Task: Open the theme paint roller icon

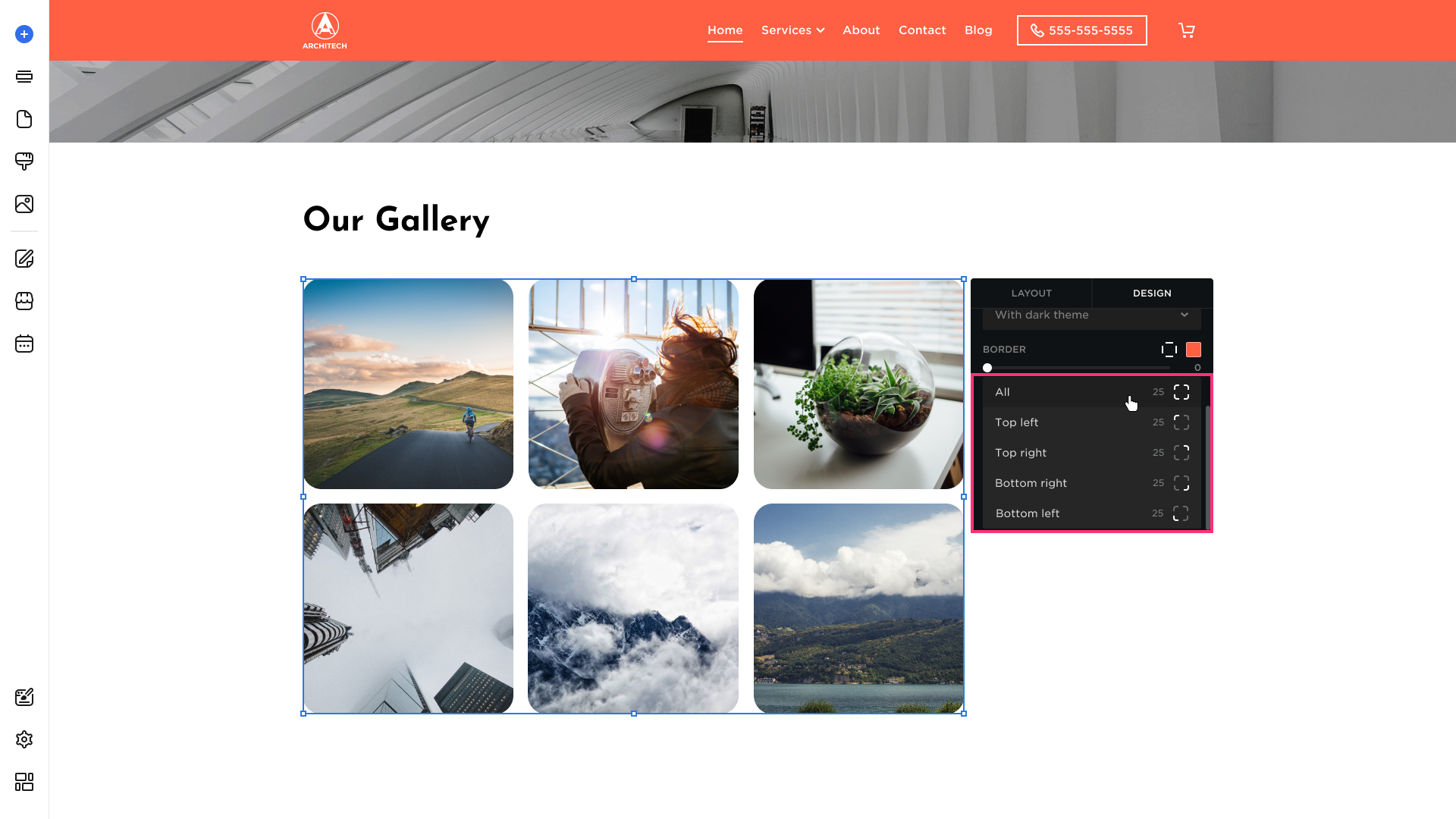Action: pyautogui.click(x=24, y=162)
